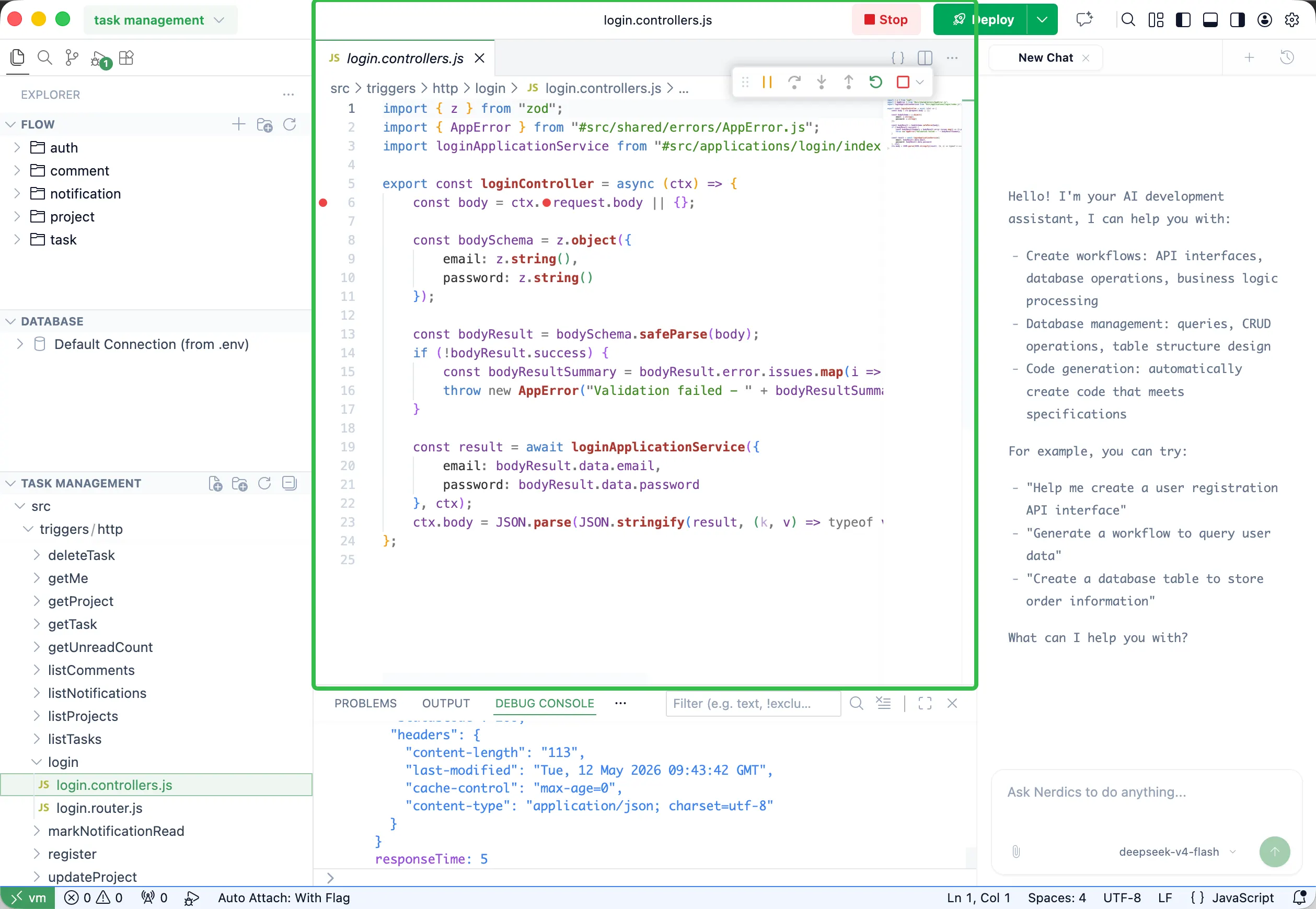The width and height of the screenshot is (1316, 909).
Task: Toggle the bottom panel visibility
Action: pos(1210,20)
